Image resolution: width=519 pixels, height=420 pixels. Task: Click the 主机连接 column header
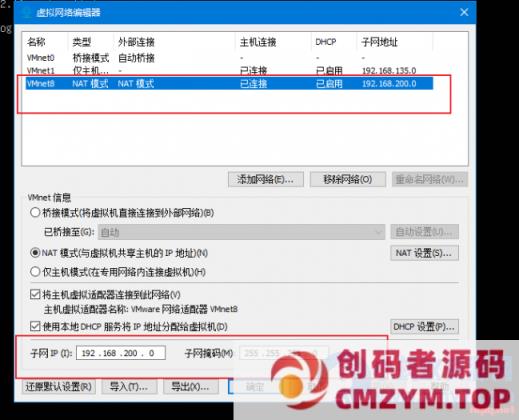258,42
